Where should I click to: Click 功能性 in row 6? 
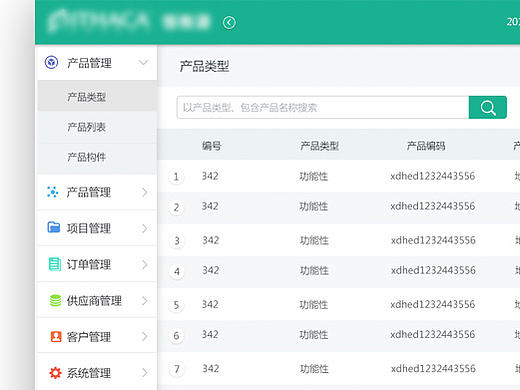coord(314,335)
